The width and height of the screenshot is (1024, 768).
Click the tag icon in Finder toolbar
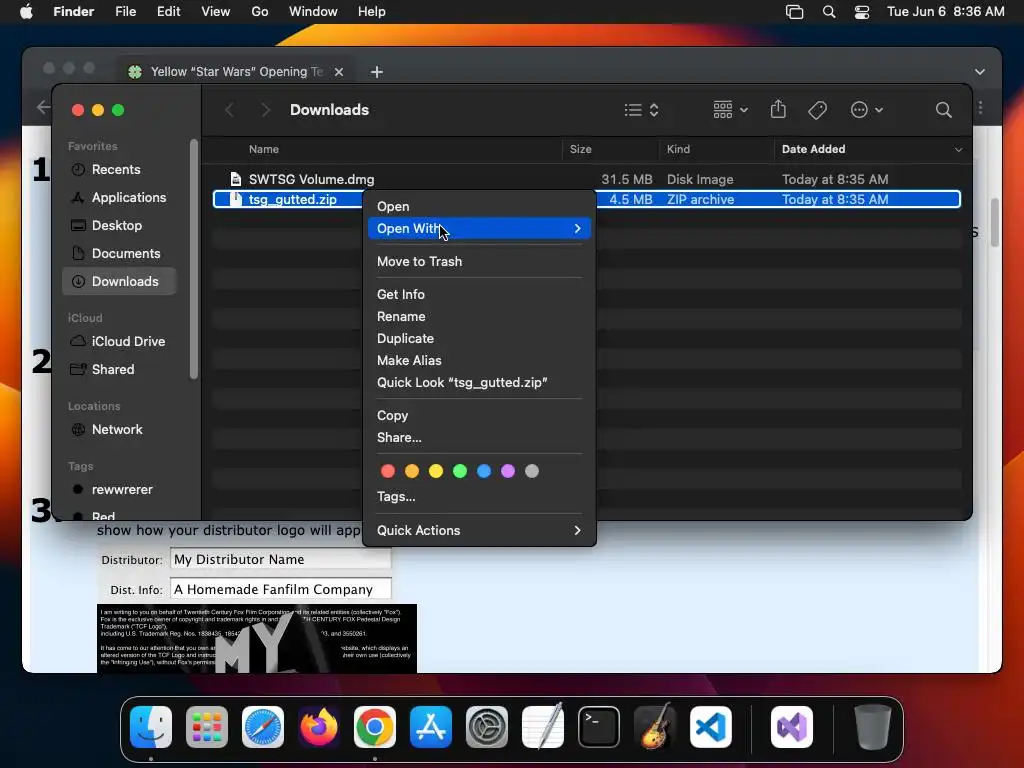click(817, 110)
